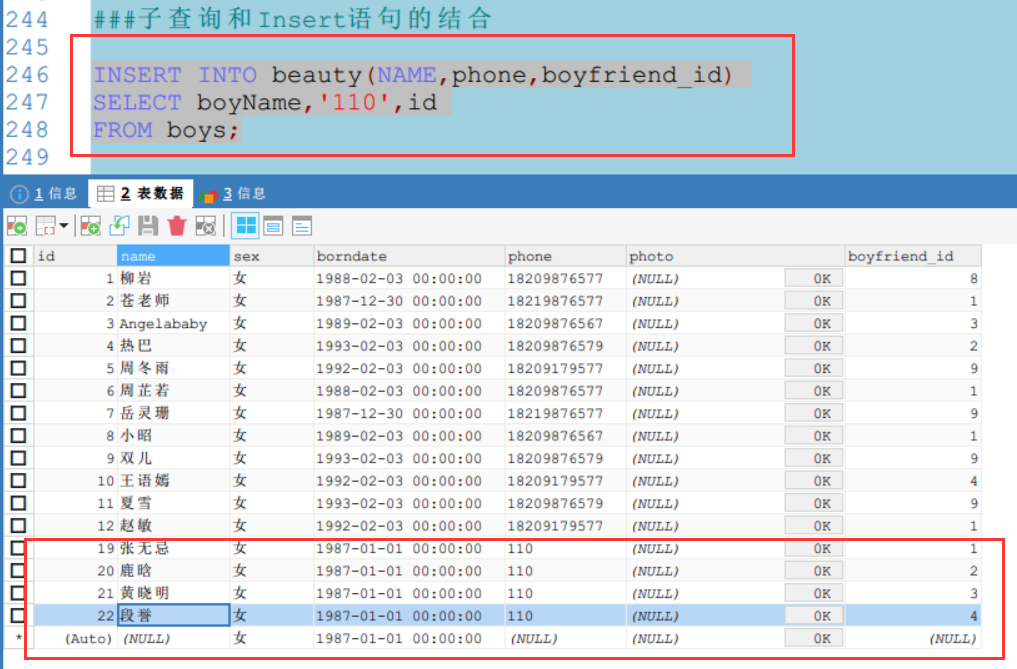The image size is (1017, 669).
Task: Click phone cell 18219876577 for 苍老师
Action: 565,301
